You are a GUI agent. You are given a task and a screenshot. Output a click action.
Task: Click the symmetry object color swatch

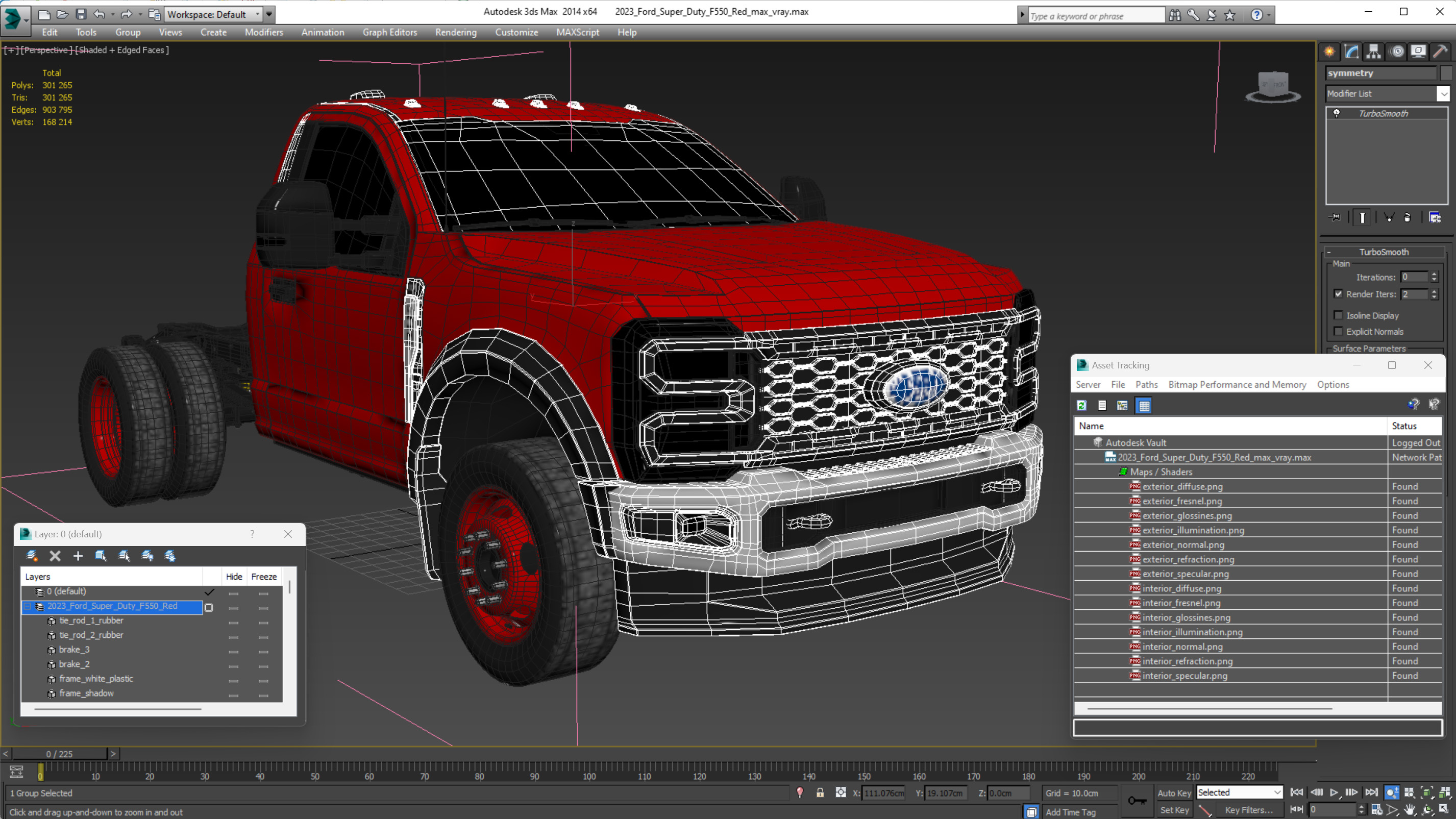pos(1445,73)
